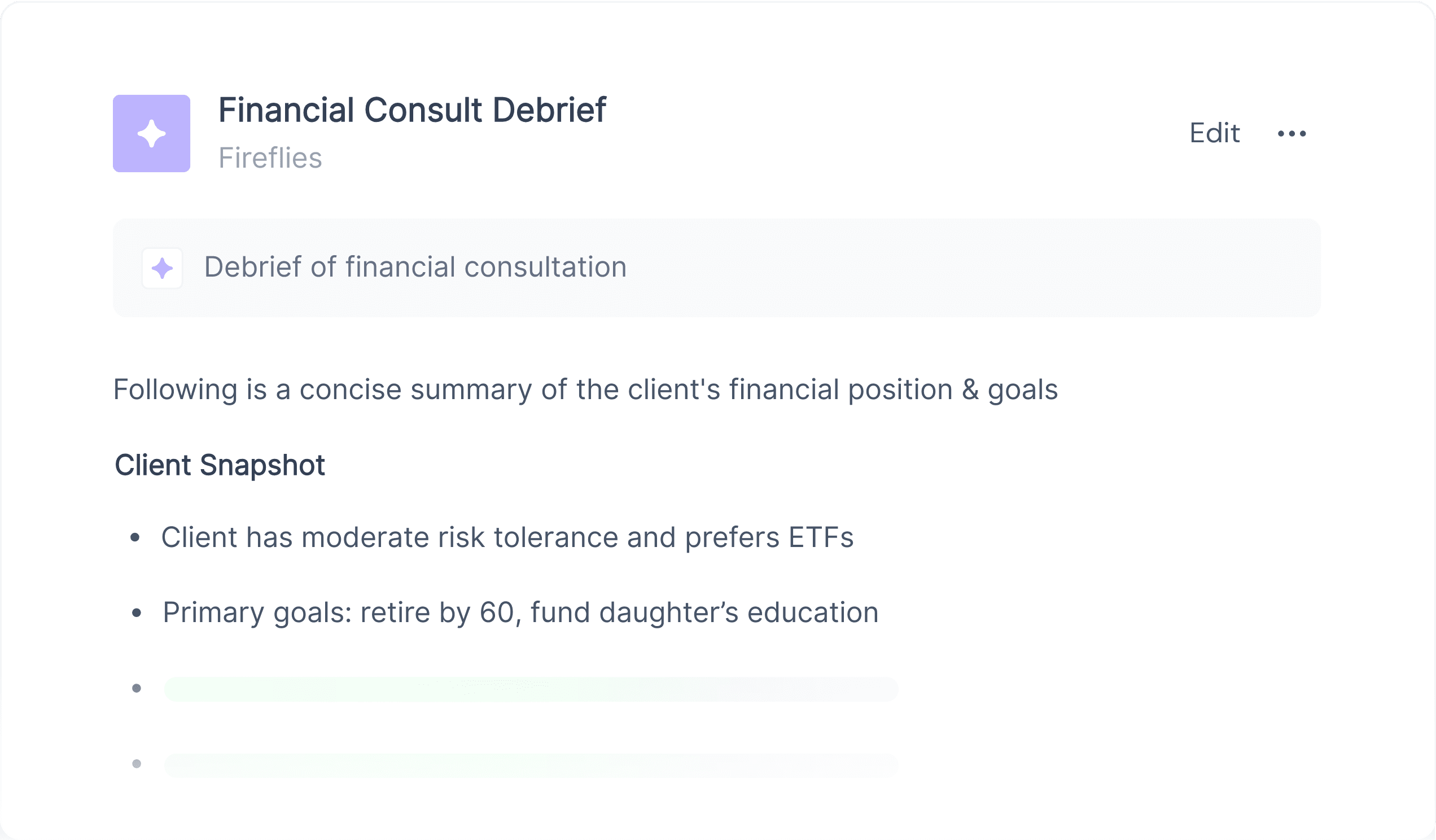Click the fourth faded placeholder bar
1436x840 pixels.
click(x=531, y=765)
